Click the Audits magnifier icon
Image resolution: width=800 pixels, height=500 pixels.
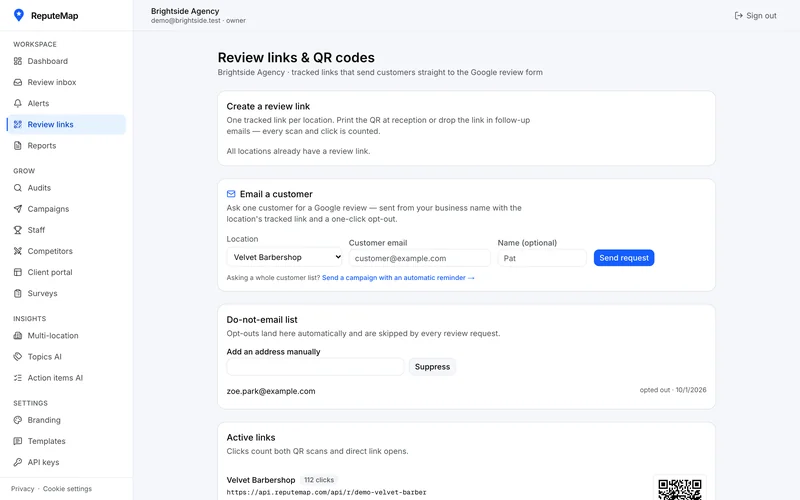(18, 188)
